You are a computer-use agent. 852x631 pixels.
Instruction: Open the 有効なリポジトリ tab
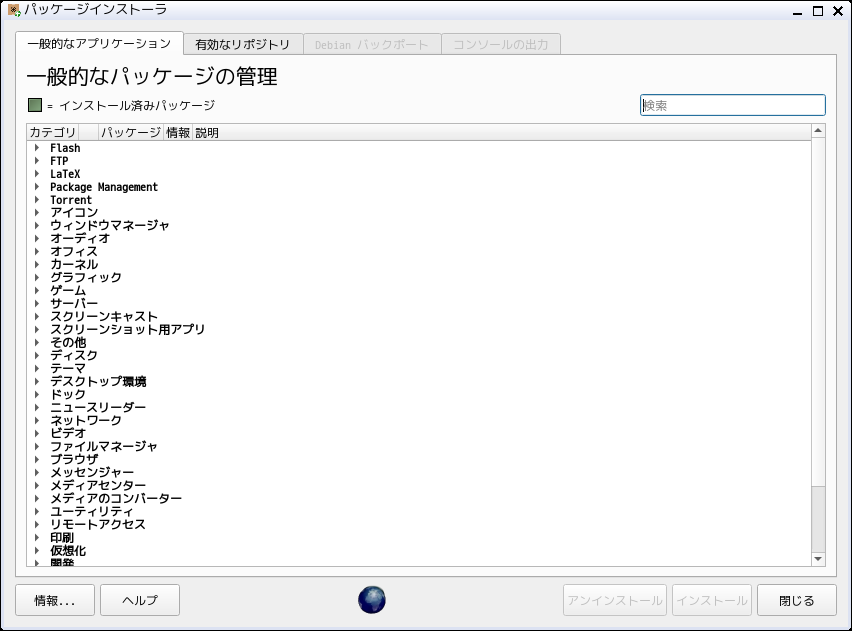243,45
